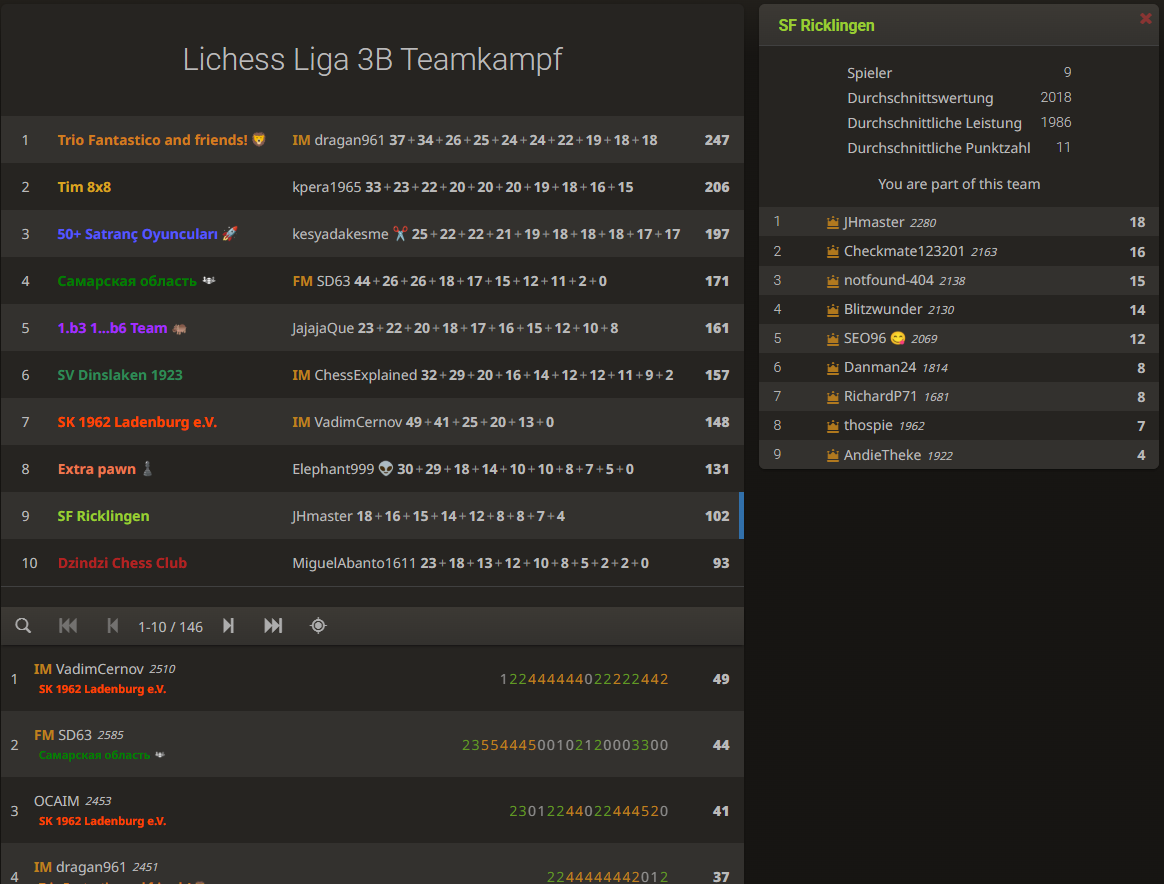Open the player search magnifier icon
The image size is (1164, 884).
pyautogui.click(x=23, y=625)
